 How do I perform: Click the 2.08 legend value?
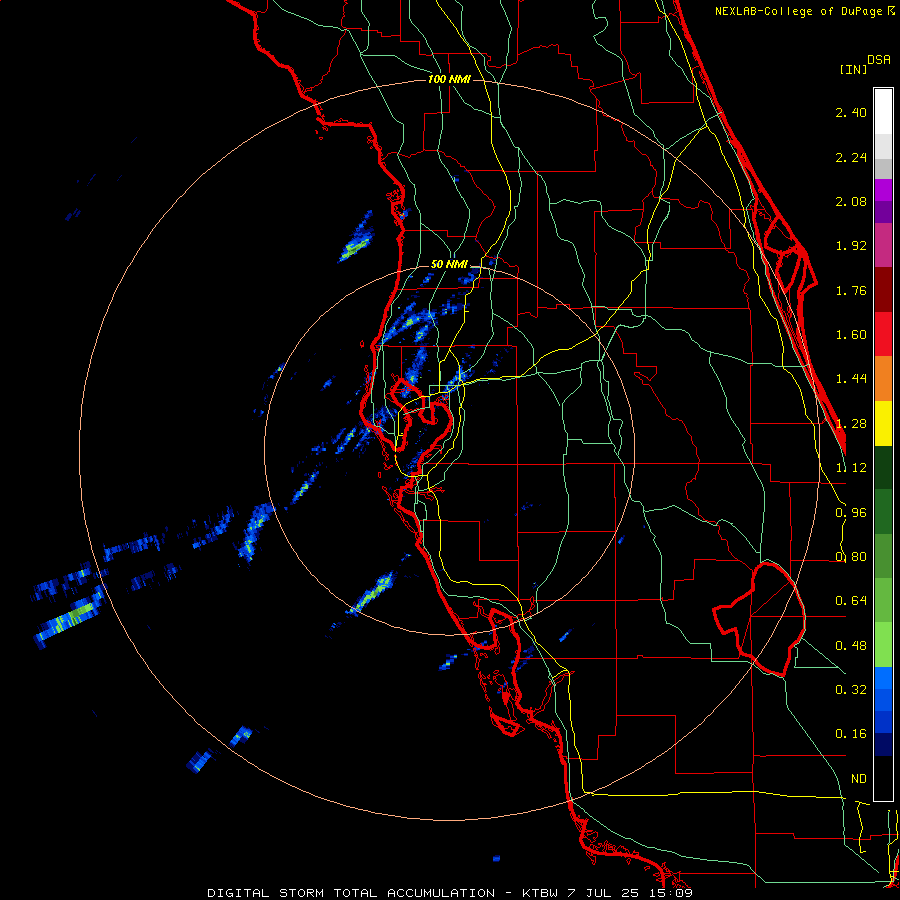pos(851,201)
